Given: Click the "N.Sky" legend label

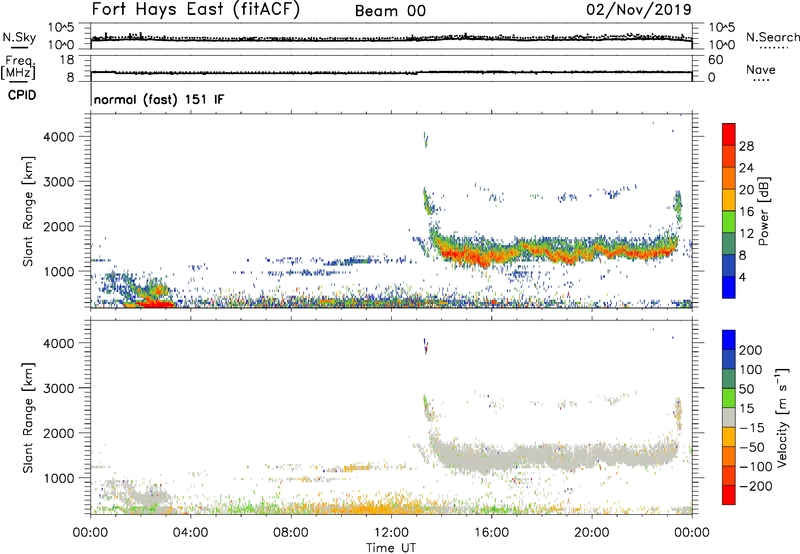Looking at the screenshot, I should (19, 37).
